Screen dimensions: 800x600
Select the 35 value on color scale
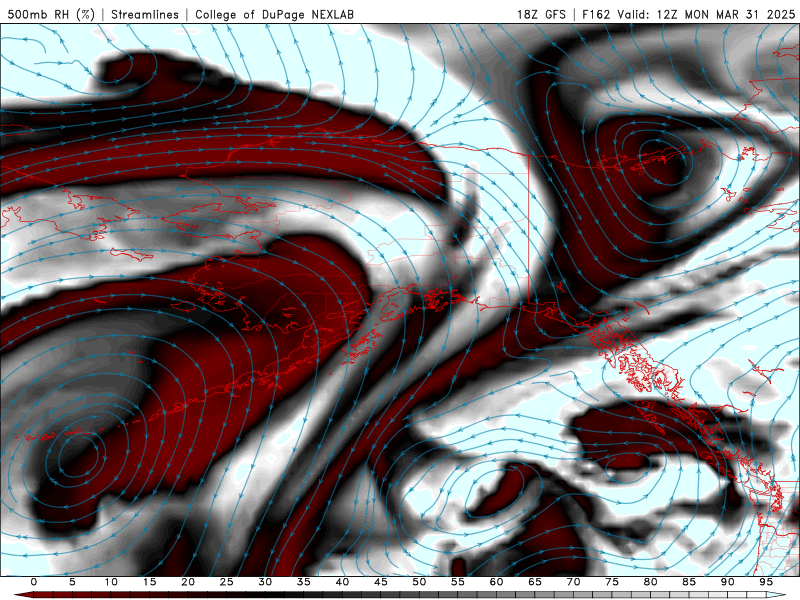click(x=304, y=582)
